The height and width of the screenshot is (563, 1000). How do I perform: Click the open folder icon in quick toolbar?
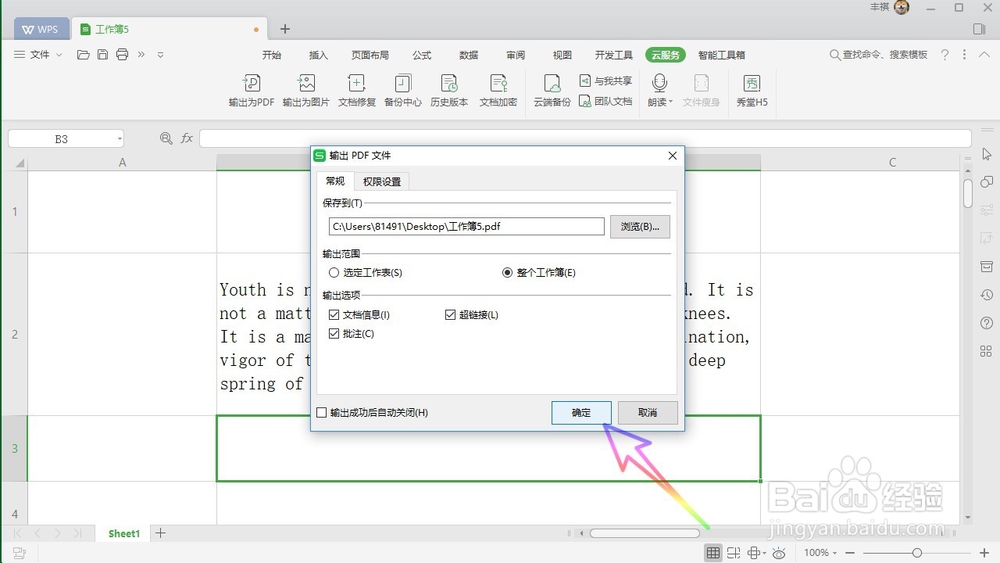point(83,55)
